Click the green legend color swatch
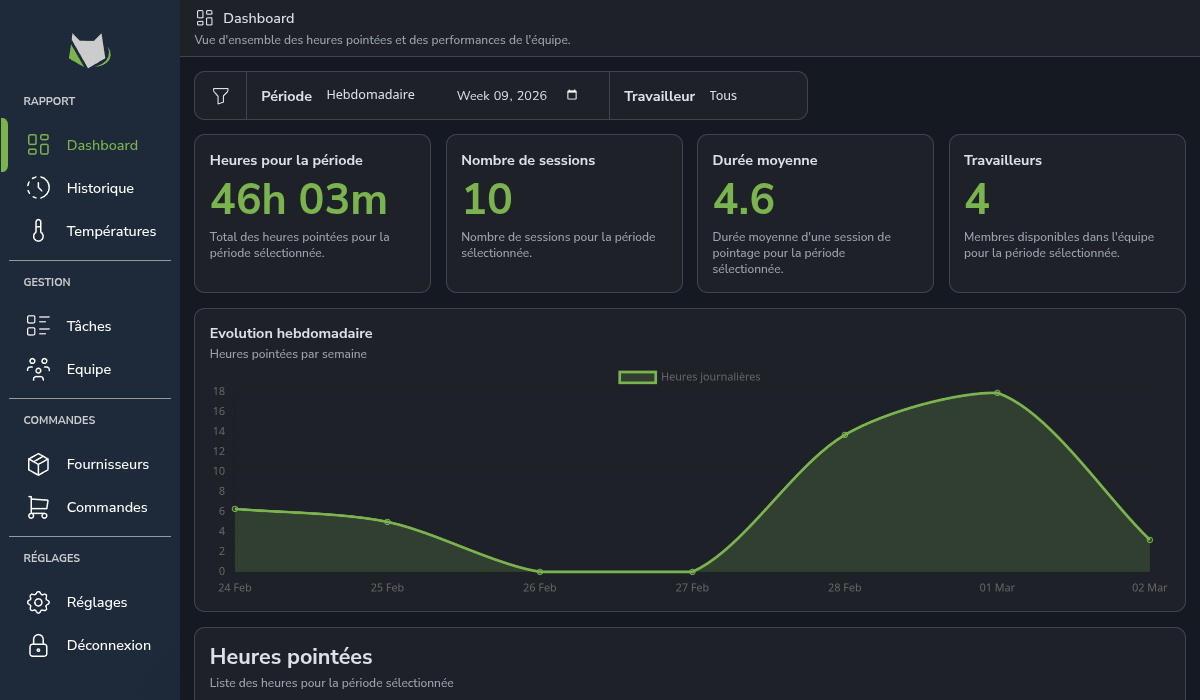 [637, 377]
